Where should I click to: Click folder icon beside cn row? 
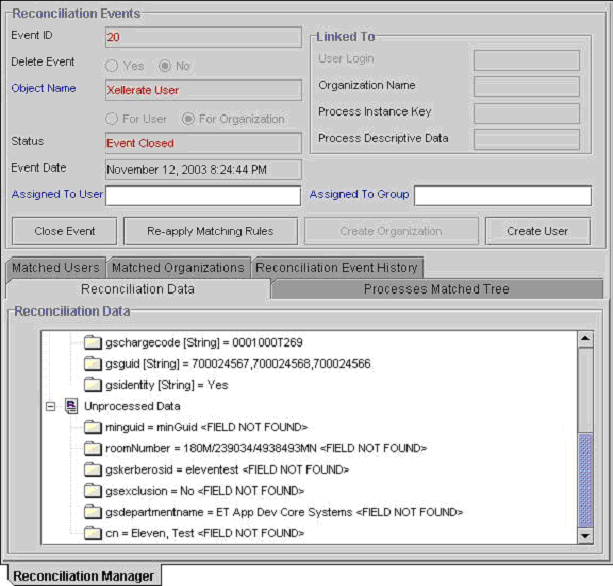pos(93,533)
